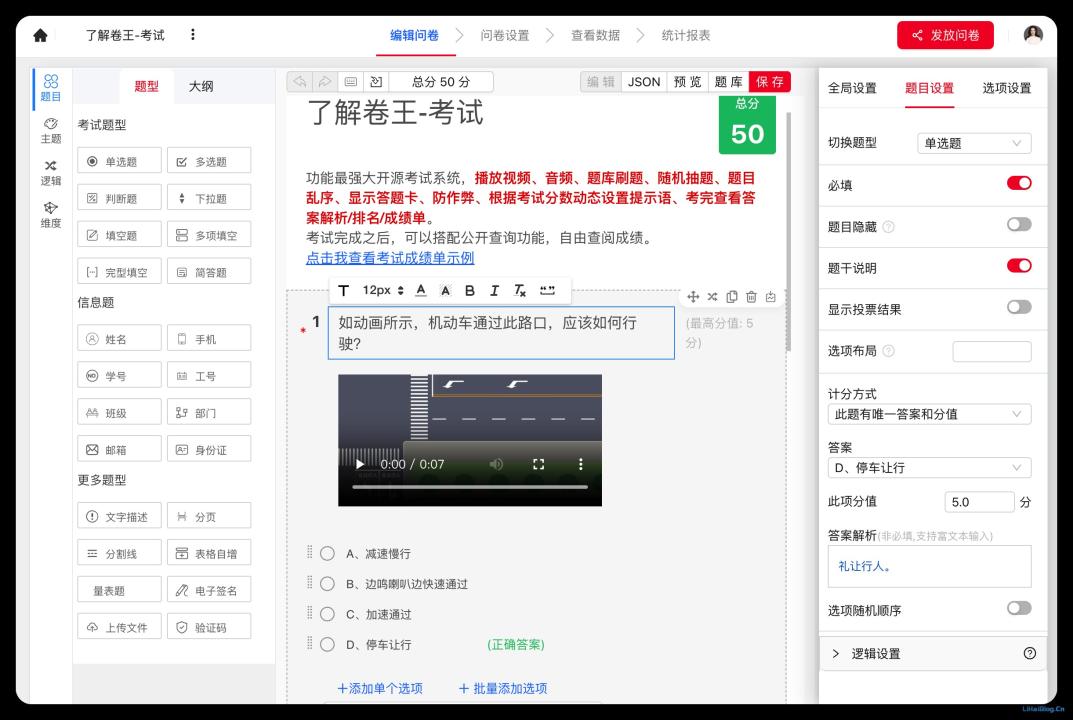1073x720 pixels.
Task: Open the three-dot menu beside 了解卷王-考试
Action: [x=193, y=34]
